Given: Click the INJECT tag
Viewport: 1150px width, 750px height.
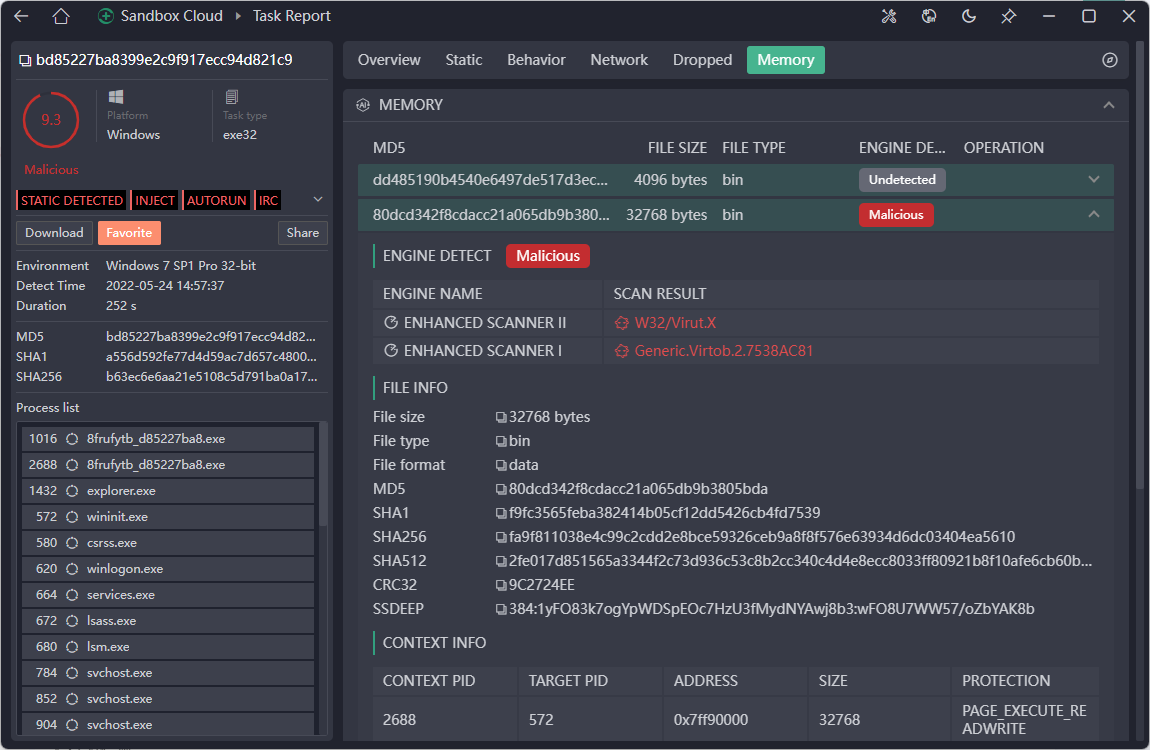Looking at the screenshot, I should 155,200.
